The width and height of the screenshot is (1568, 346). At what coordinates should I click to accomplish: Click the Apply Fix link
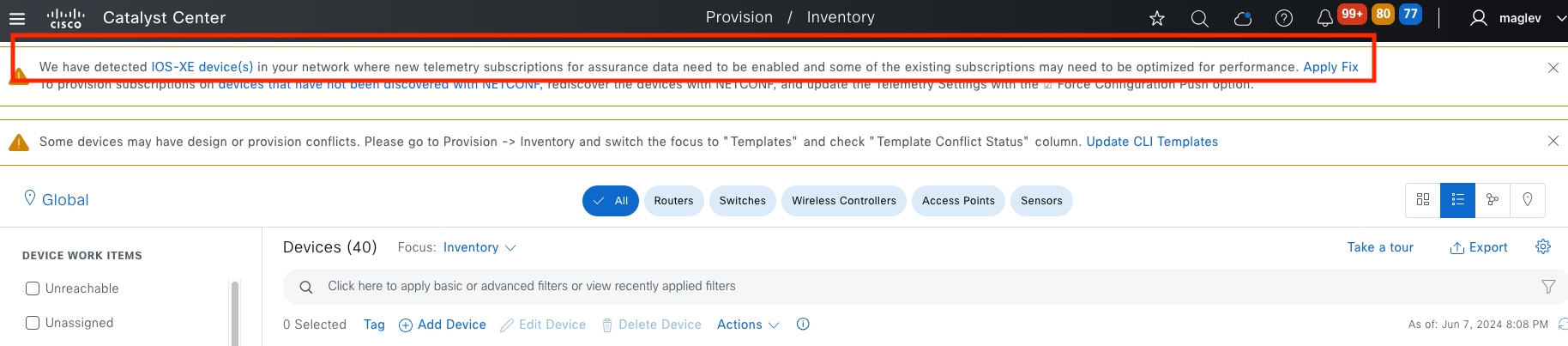(1330, 67)
